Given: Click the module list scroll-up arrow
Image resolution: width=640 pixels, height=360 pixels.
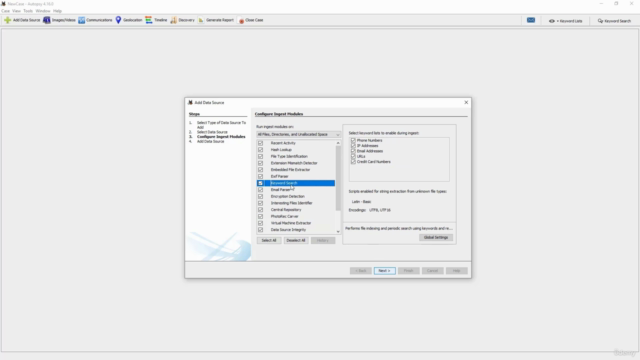Looking at the screenshot, I should (x=338, y=143).
